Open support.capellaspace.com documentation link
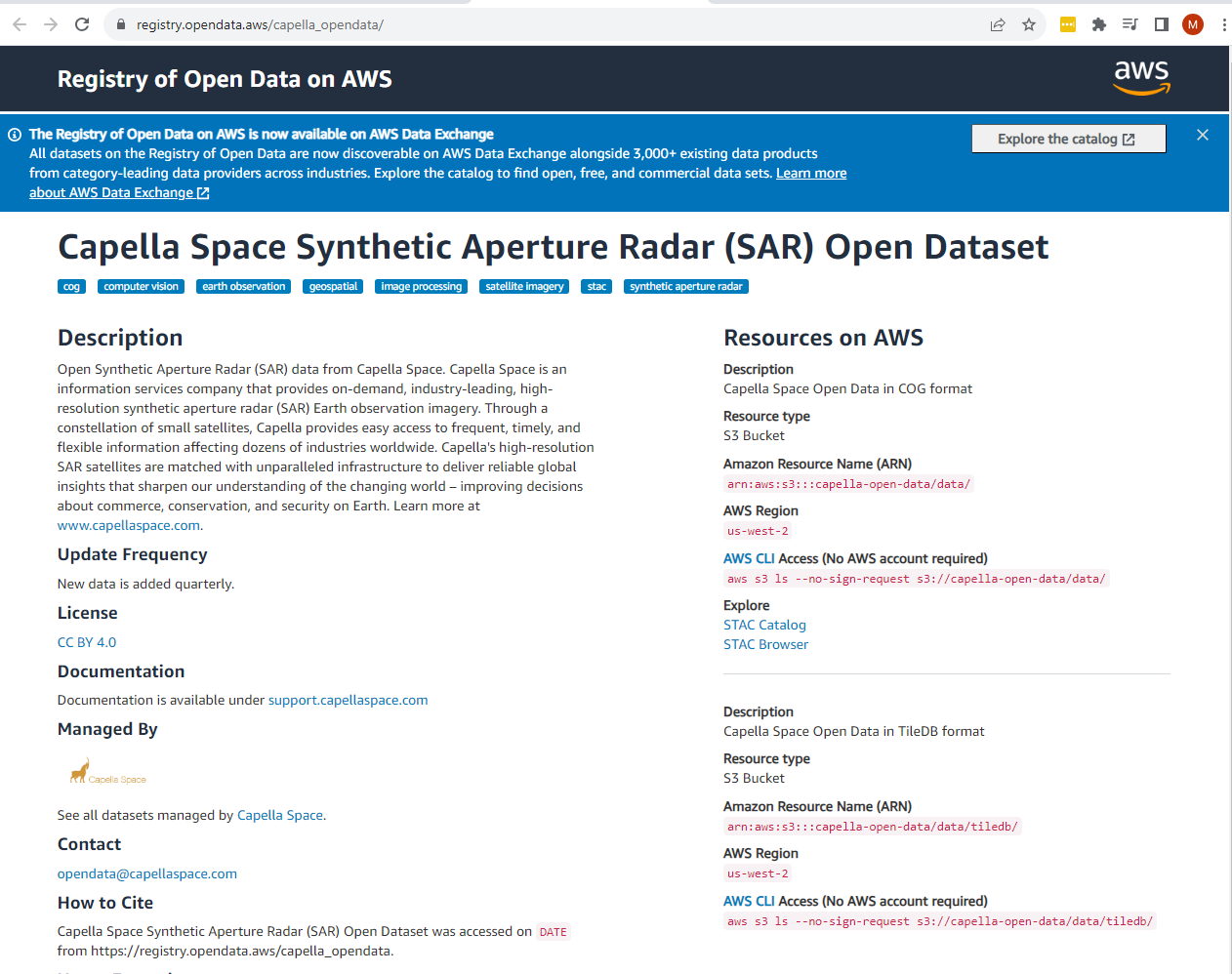This screenshot has height=974, width=1232. (349, 700)
